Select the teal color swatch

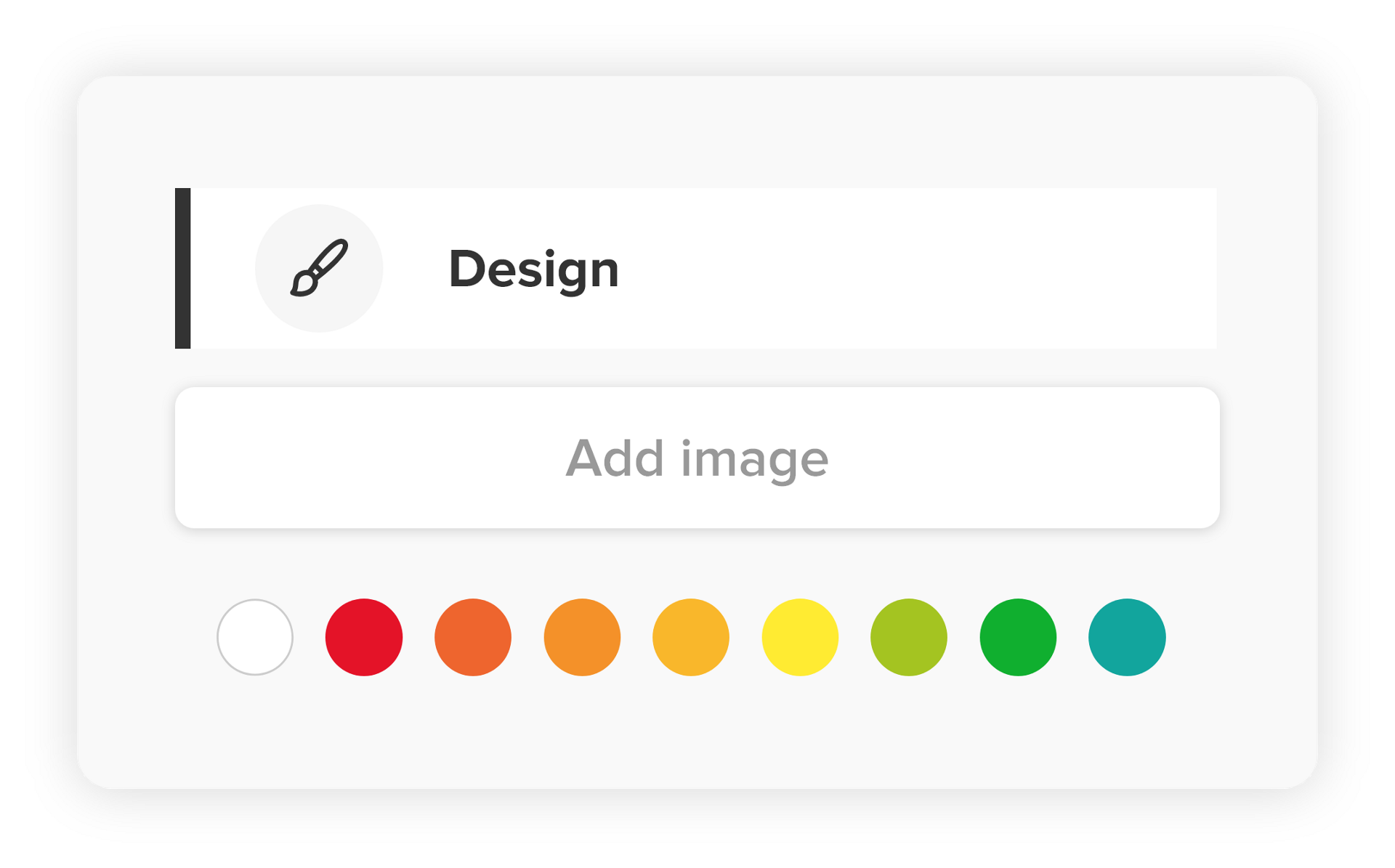[1127, 637]
